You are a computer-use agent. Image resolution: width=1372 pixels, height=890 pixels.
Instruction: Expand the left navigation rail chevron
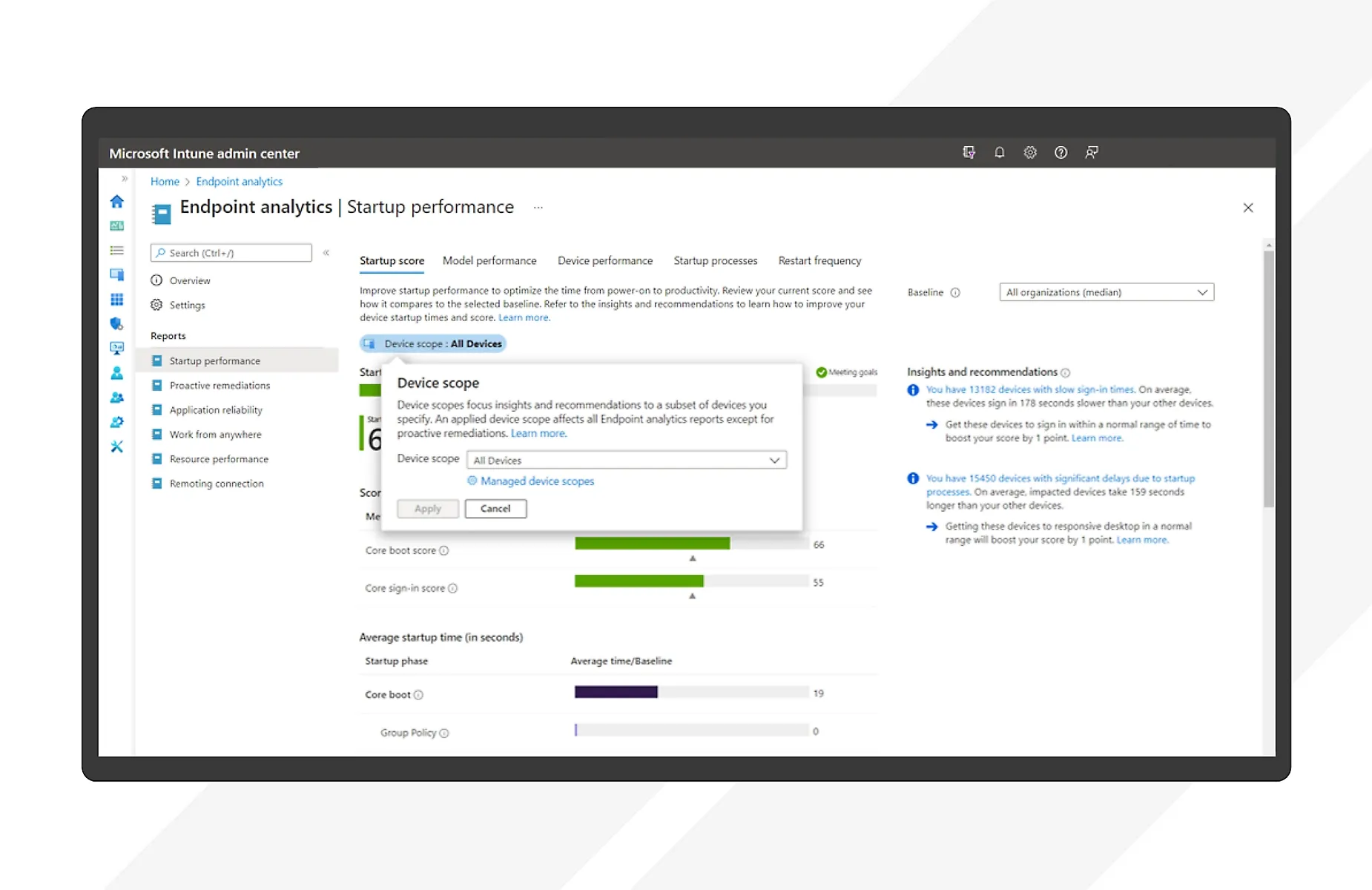pos(125,179)
